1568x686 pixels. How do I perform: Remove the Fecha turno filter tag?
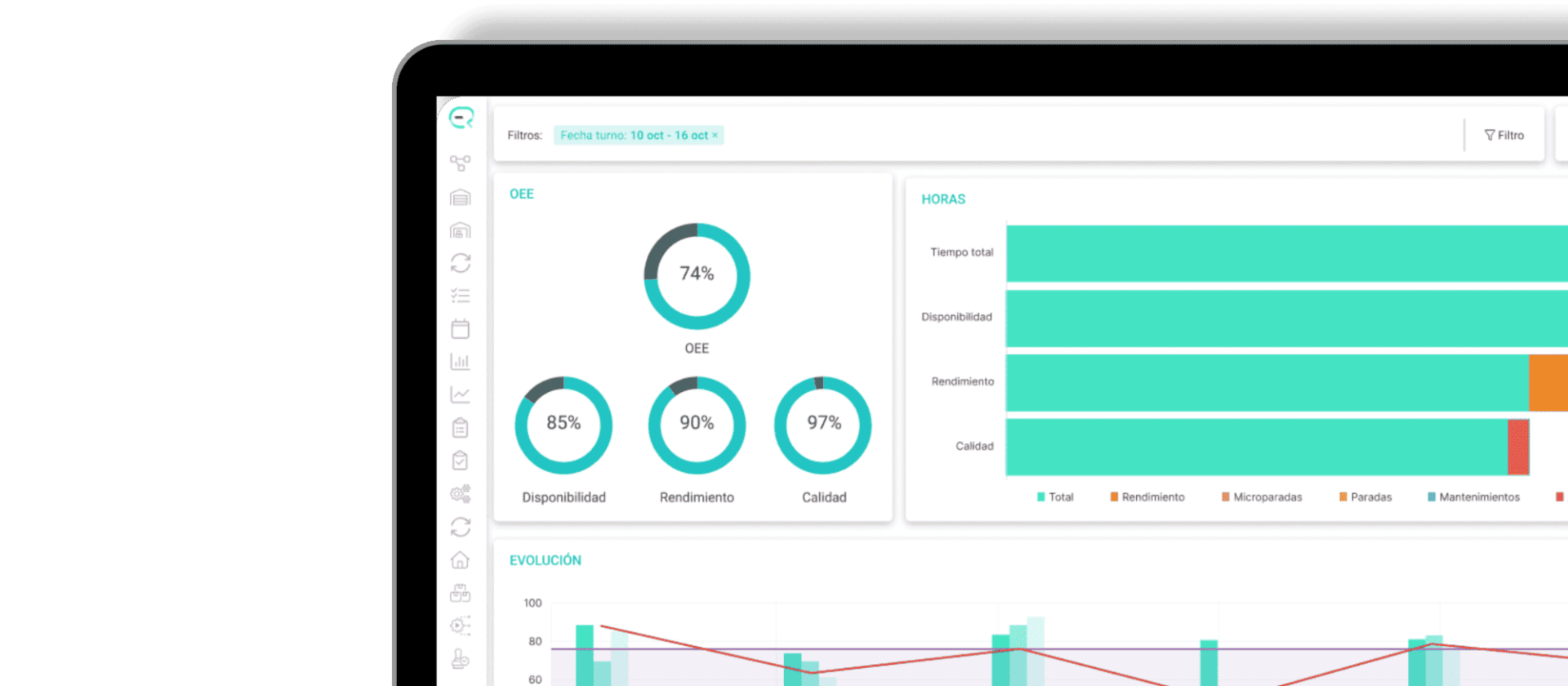click(715, 136)
